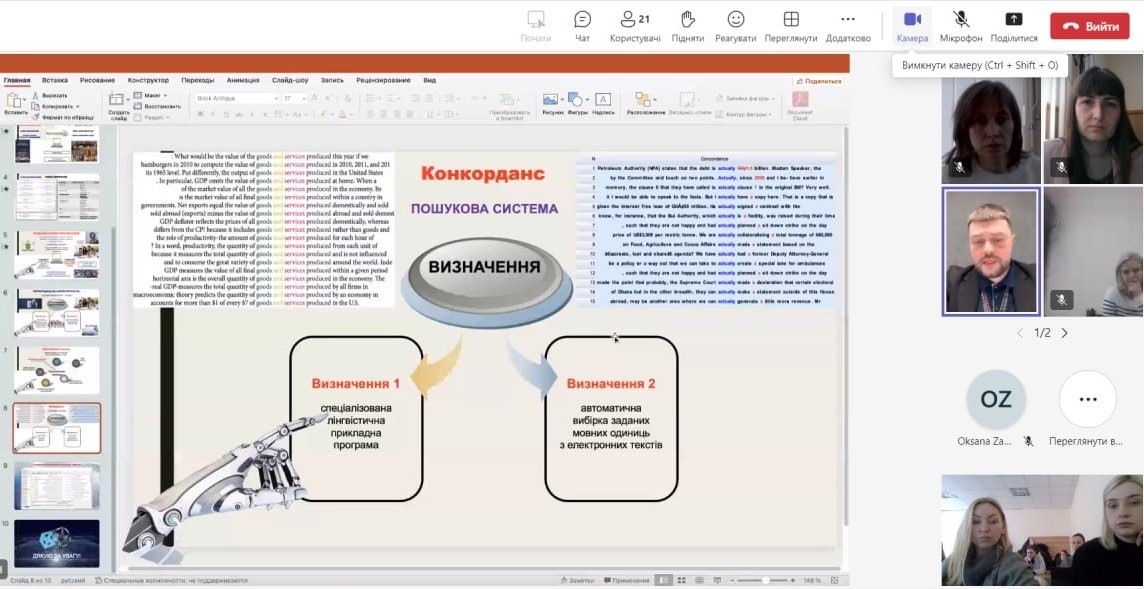Show the Користувачі participants list
Image resolution: width=1144 pixels, height=589 pixels.
pyautogui.click(x=635, y=20)
